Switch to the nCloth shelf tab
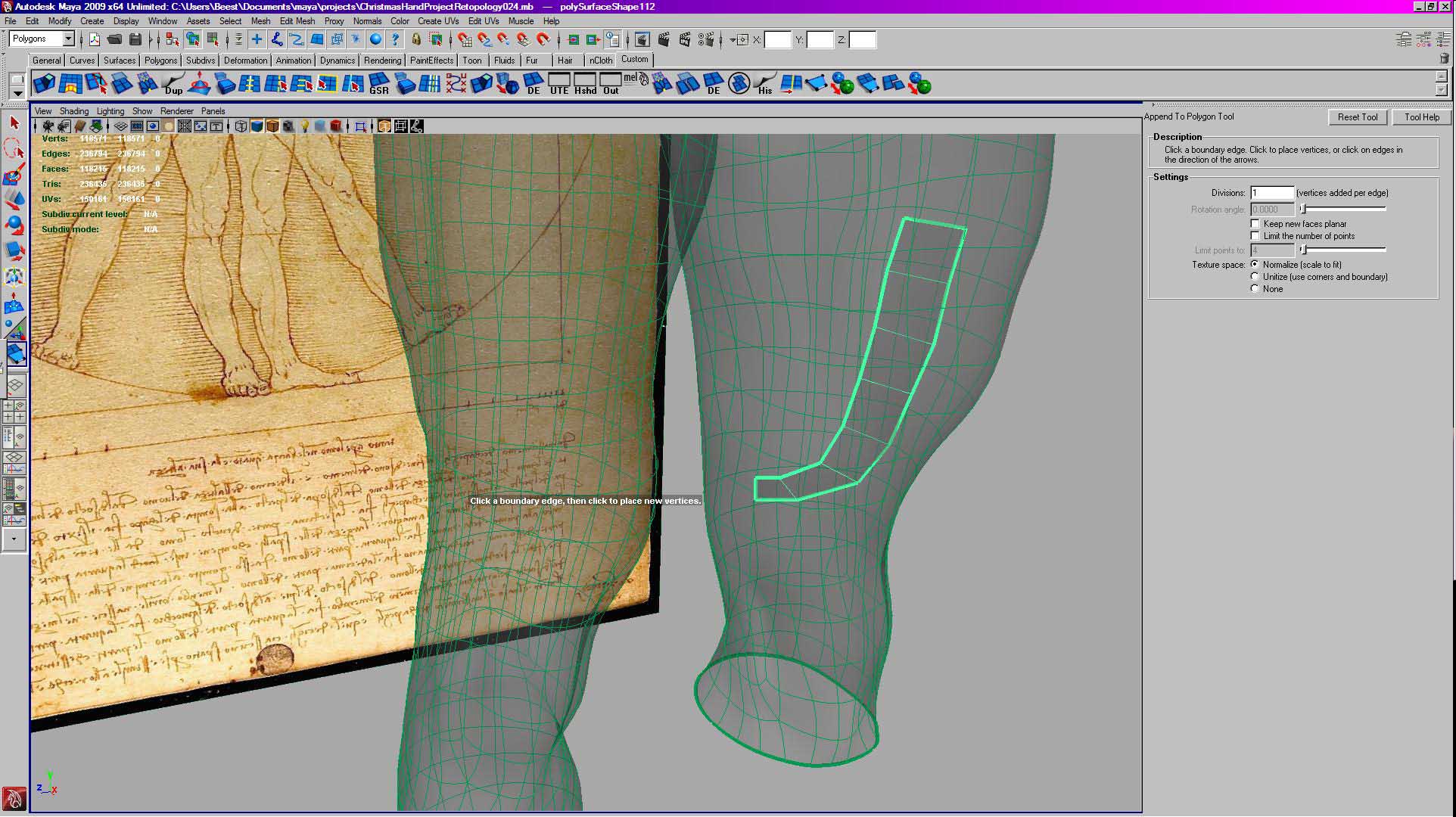The image size is (1456, 817). coord(601,61)
